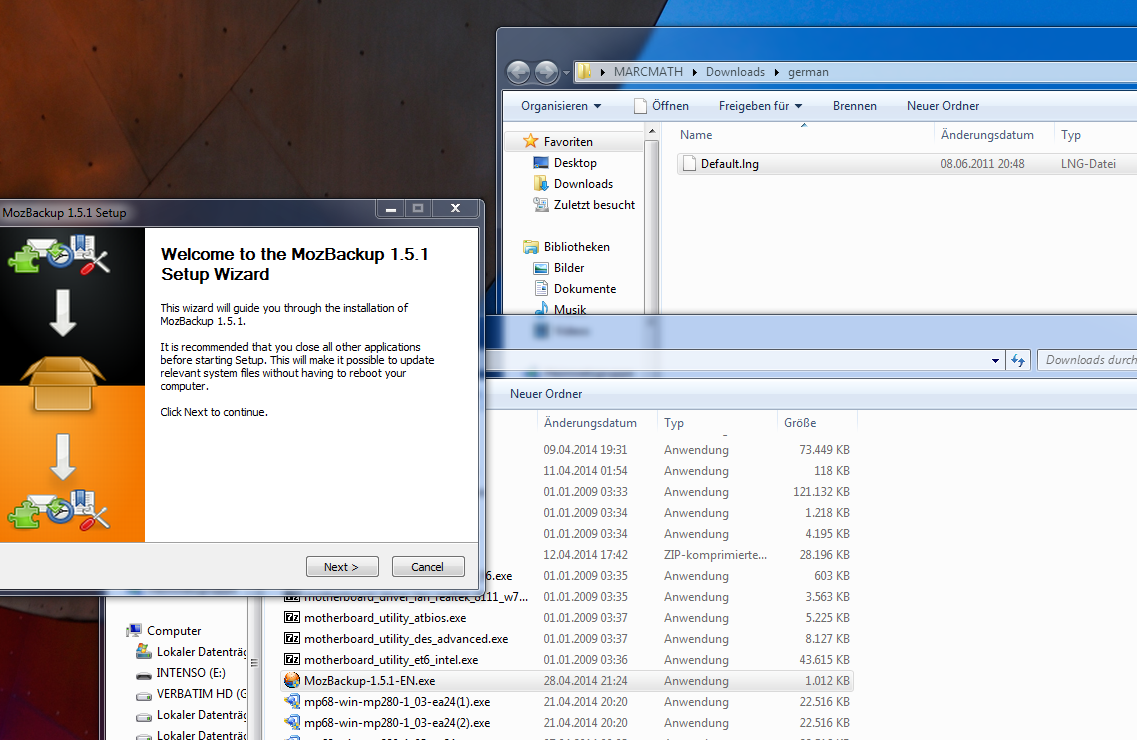Open INTENSO (E:) drive

(x=191, y=673)
